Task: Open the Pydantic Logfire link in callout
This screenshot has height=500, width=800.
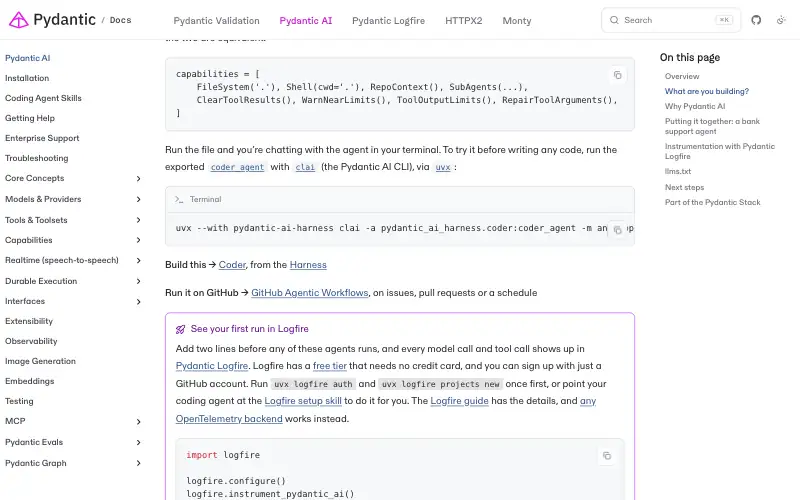Action: (x=212, y=366)
